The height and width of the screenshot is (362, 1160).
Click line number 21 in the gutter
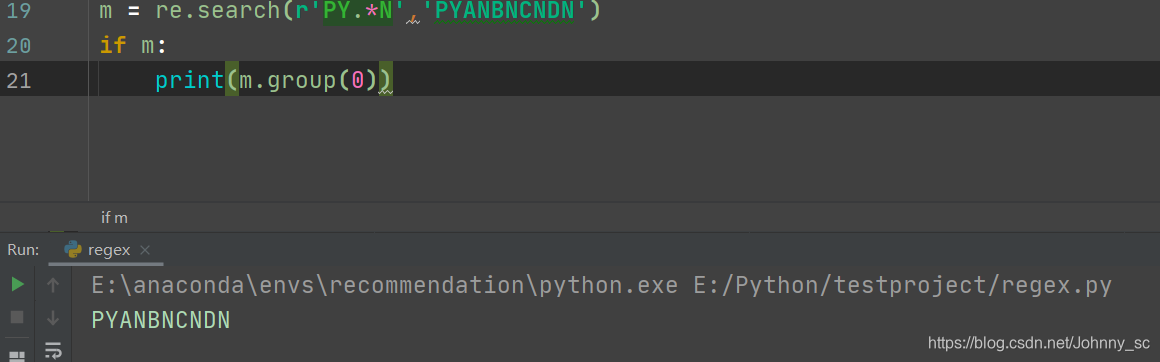click(18, 80)
